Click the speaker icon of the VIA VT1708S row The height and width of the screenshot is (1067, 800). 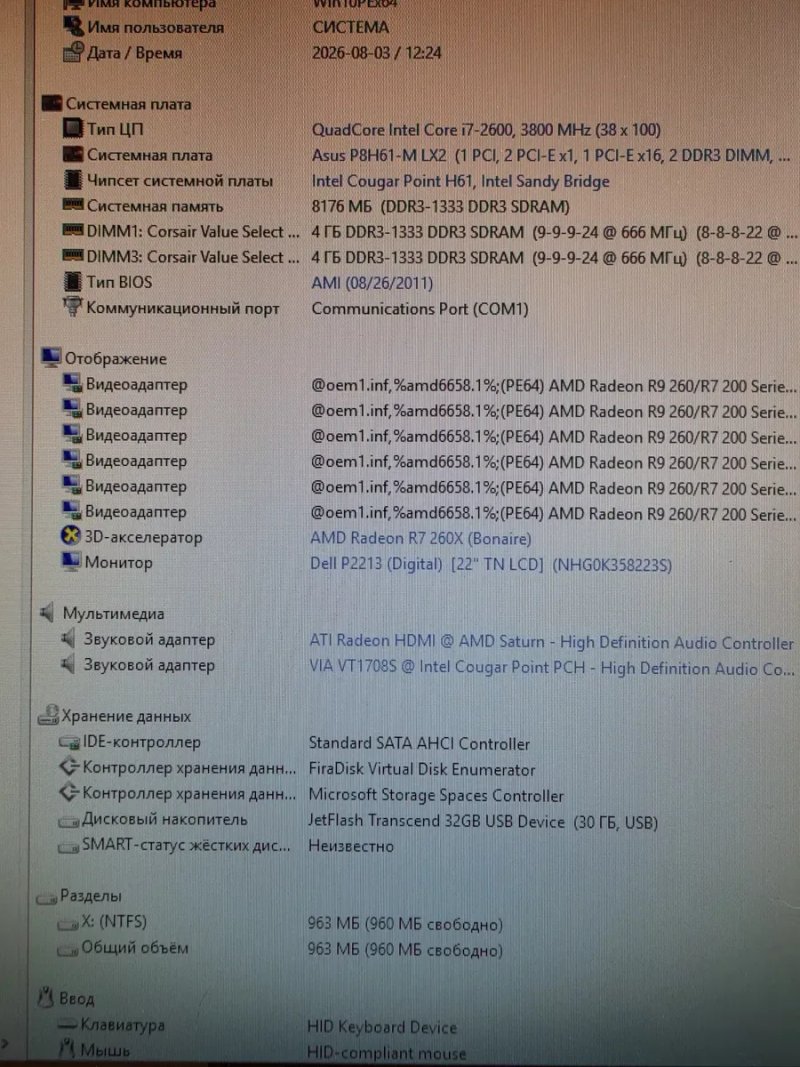[x=68, y=663]
